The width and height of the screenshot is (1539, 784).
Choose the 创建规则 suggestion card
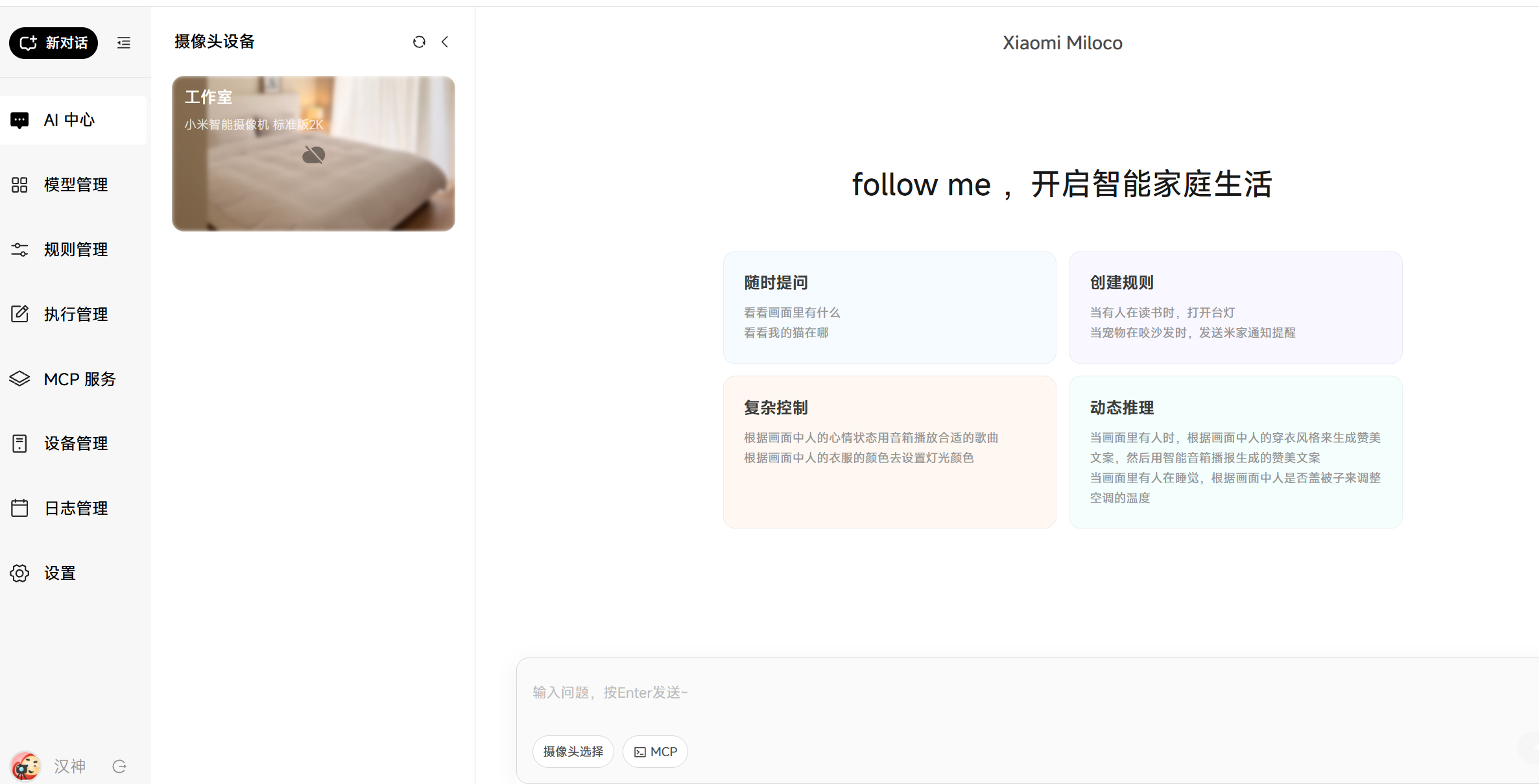pyautogui.click(x=1235, y=307)
